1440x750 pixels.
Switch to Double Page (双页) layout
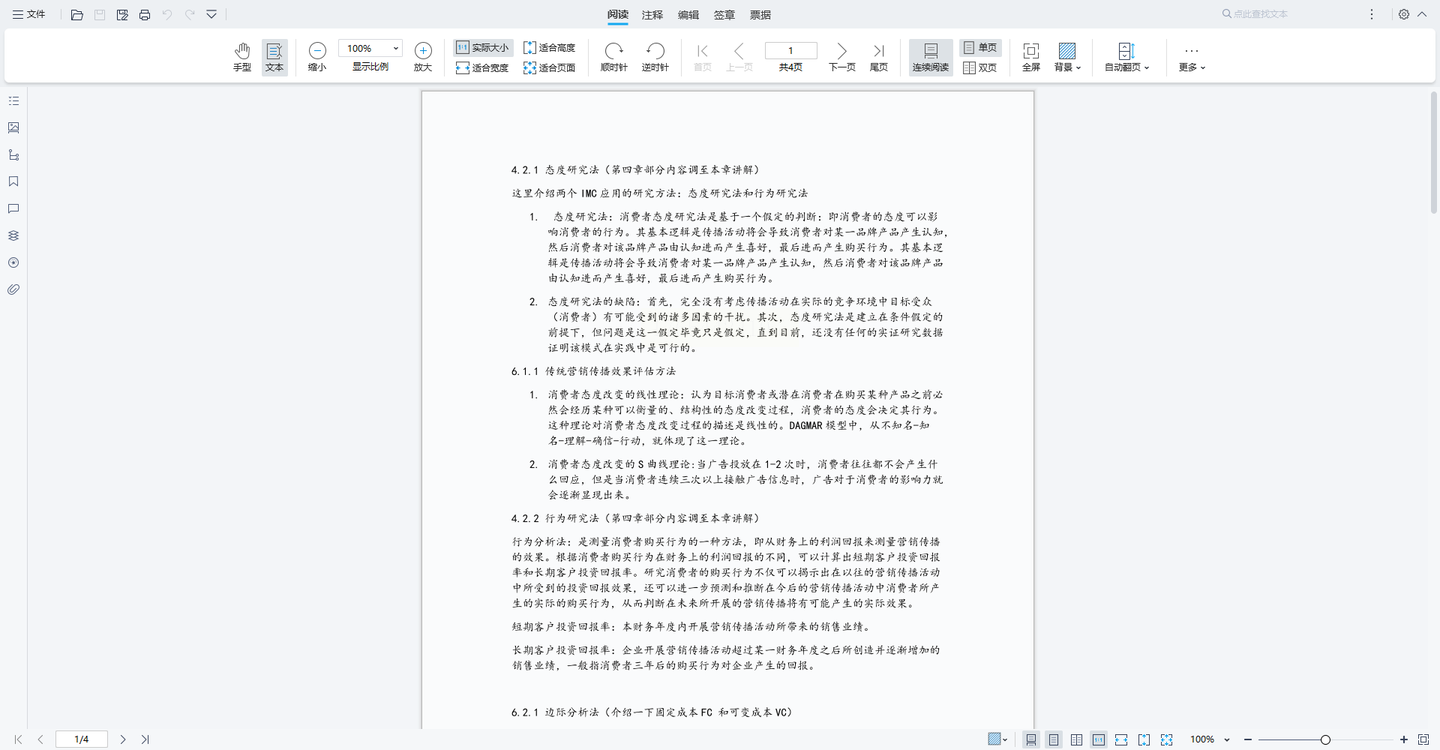click(980, 68)
